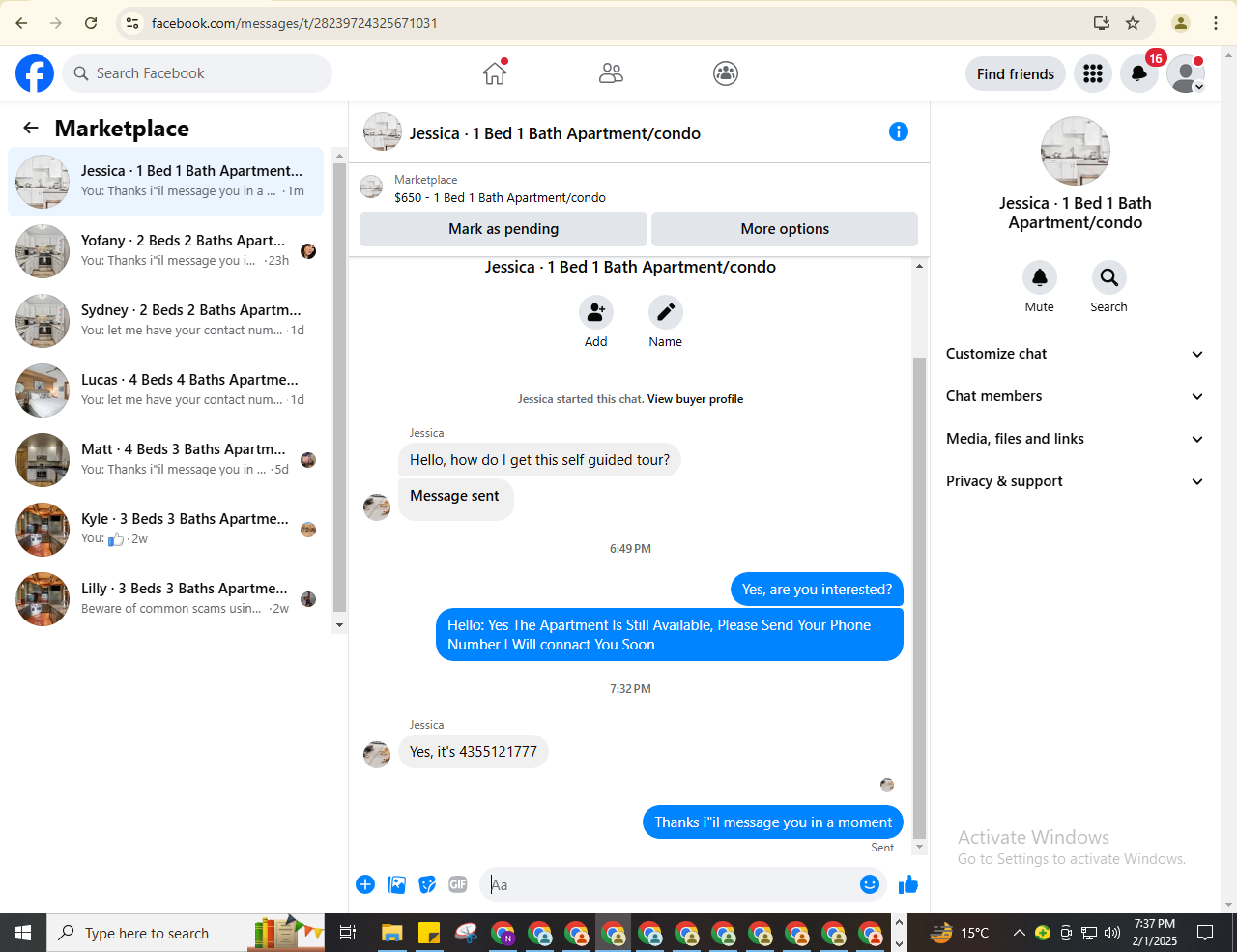The height and width of the screenshot is (952, 1237).
Task: Open conversation information icon
Action: pos(899,131)
